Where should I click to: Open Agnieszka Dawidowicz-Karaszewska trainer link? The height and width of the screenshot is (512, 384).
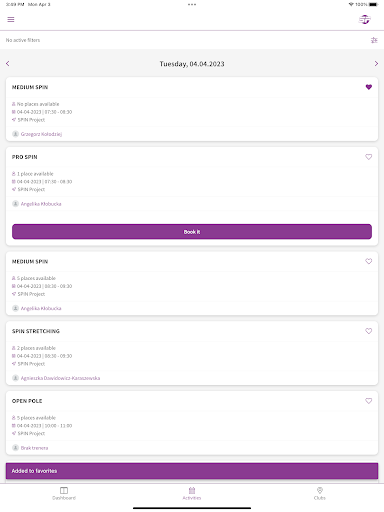(x=60, y=378)
